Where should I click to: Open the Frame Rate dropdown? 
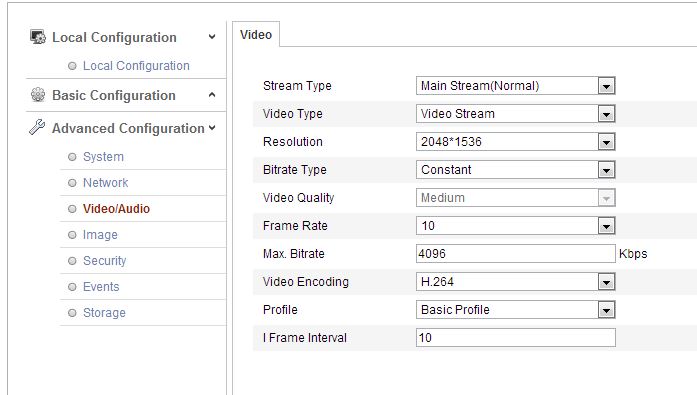coord(516,225)
